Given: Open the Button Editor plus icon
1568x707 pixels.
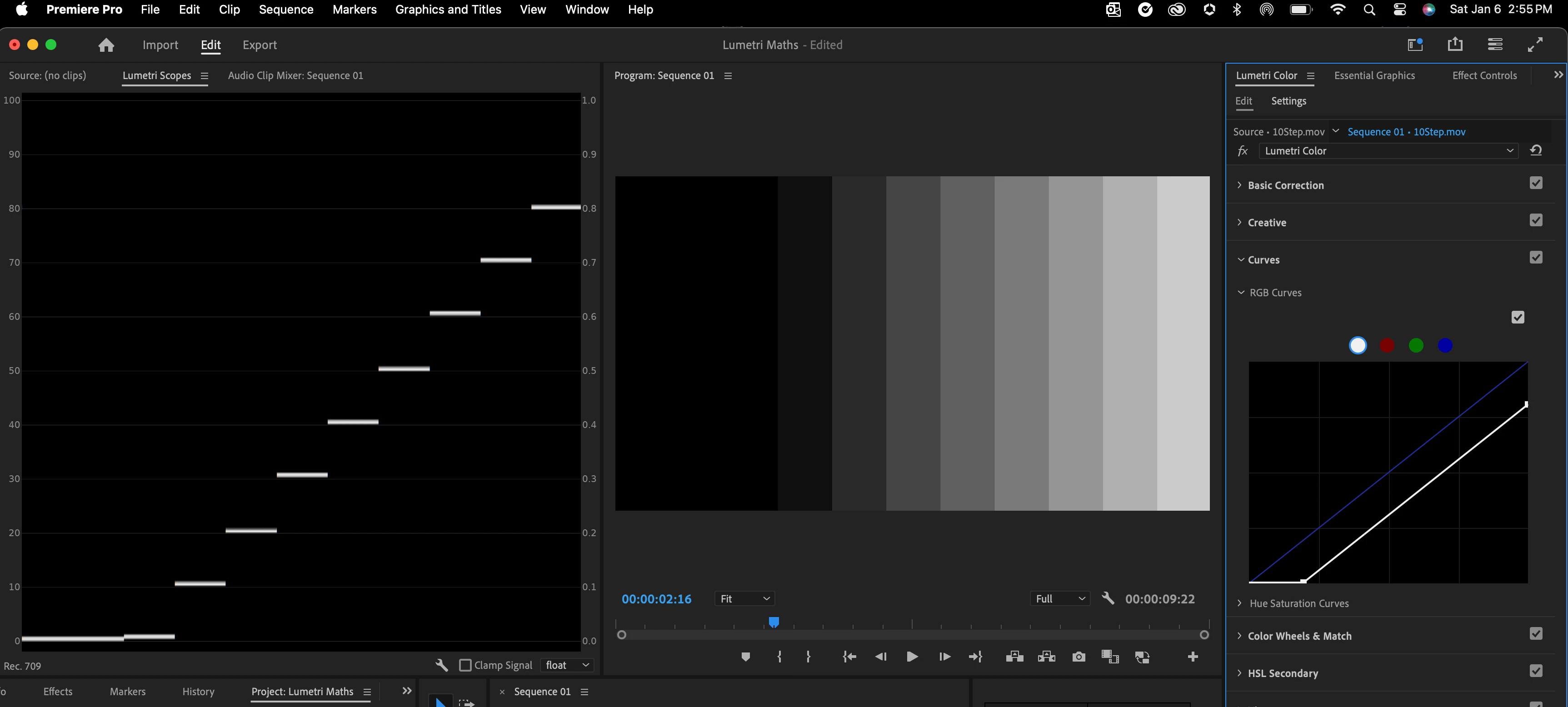Looking at the screenshot, I should (1193, 657).
